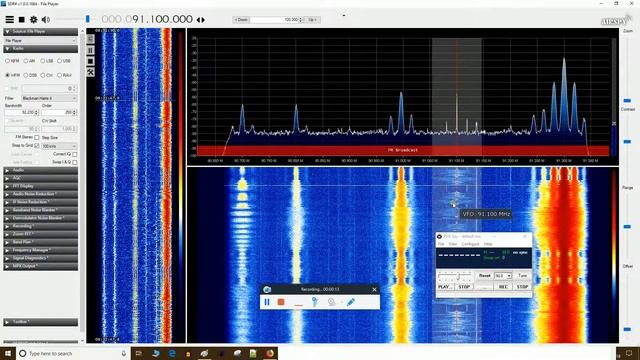Open the tools wrench icon beside the waterfall
640x360 pixels.
click(x=91, y=72)
